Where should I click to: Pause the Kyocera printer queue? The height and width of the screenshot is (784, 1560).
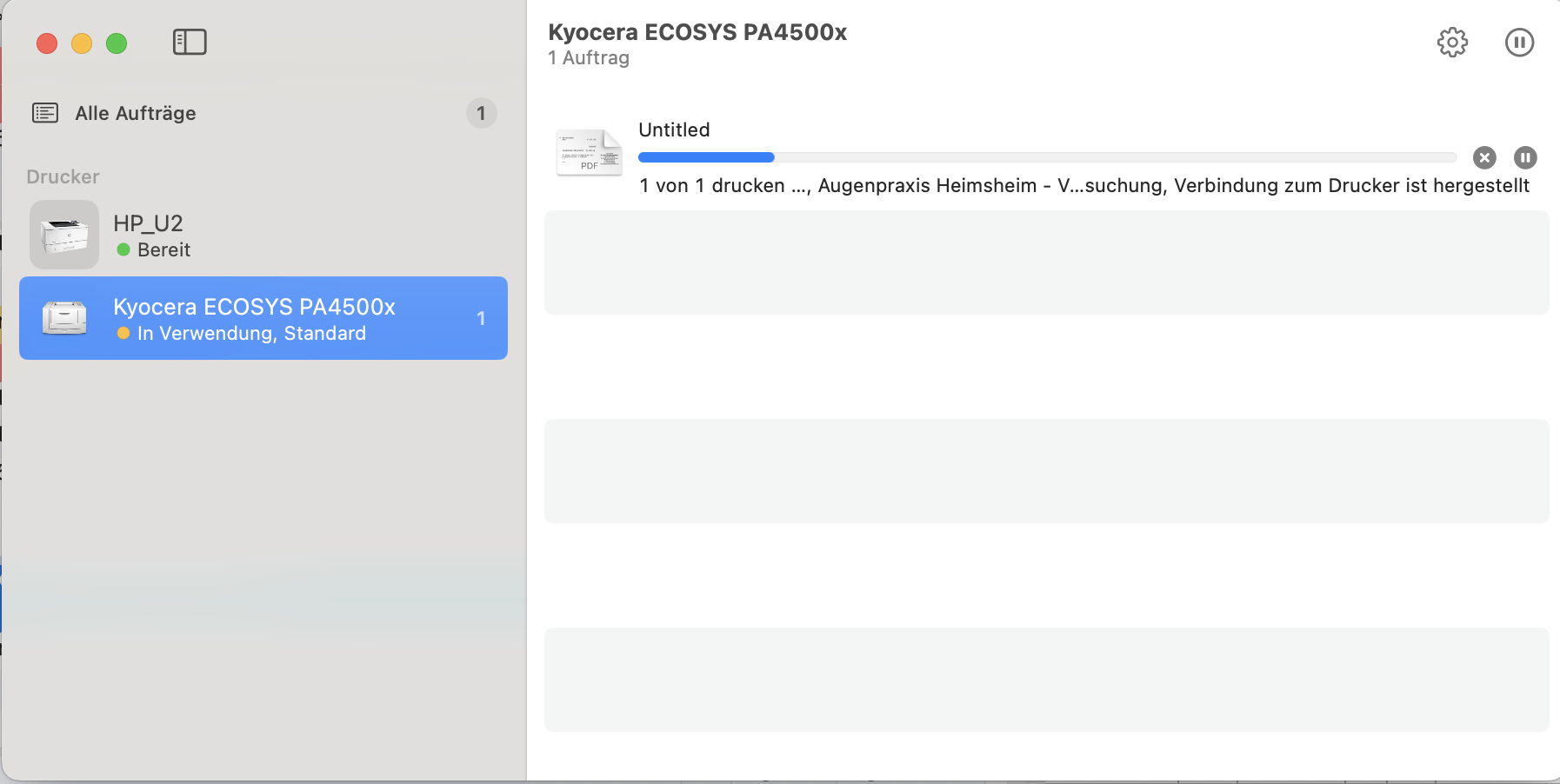(x=1519, y=42)
